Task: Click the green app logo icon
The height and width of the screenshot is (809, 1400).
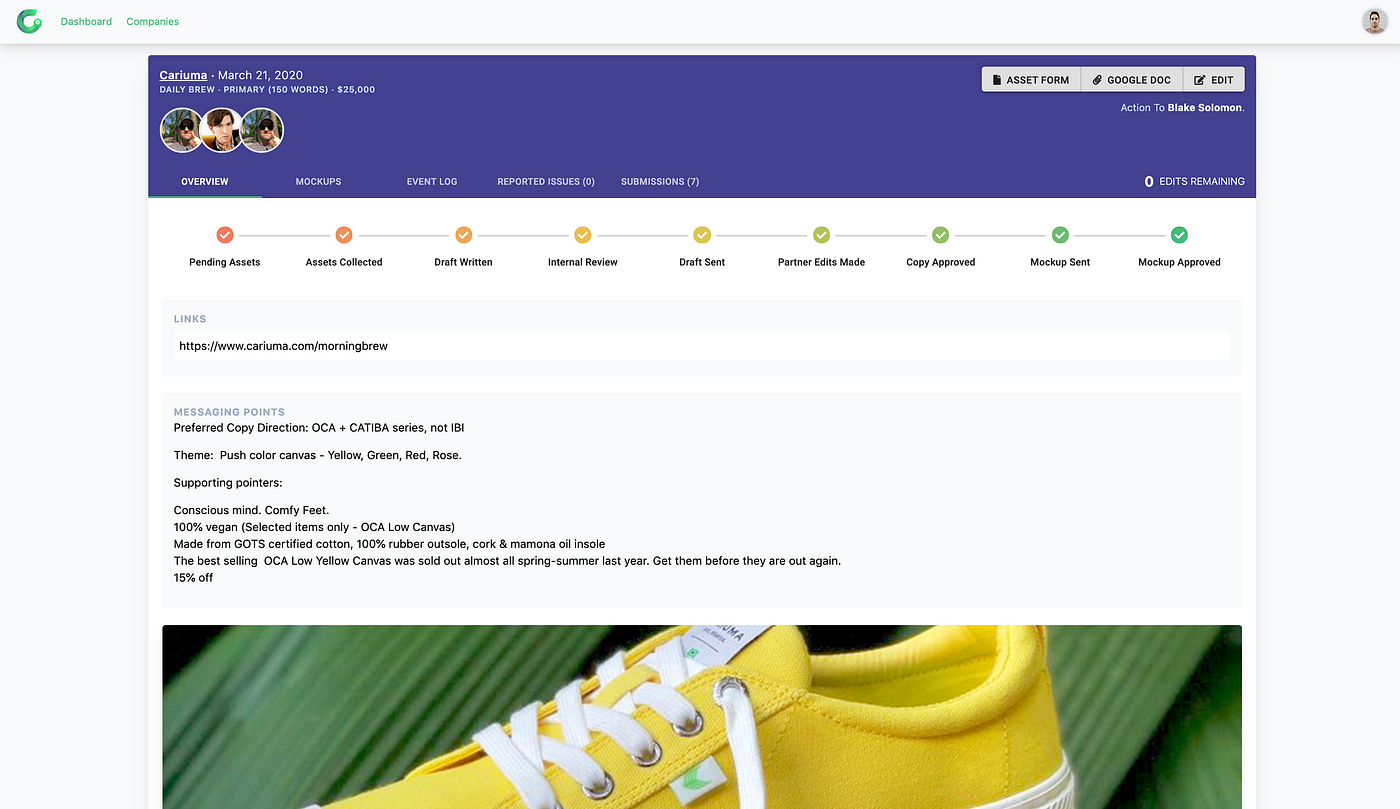Action: point(29,21)
